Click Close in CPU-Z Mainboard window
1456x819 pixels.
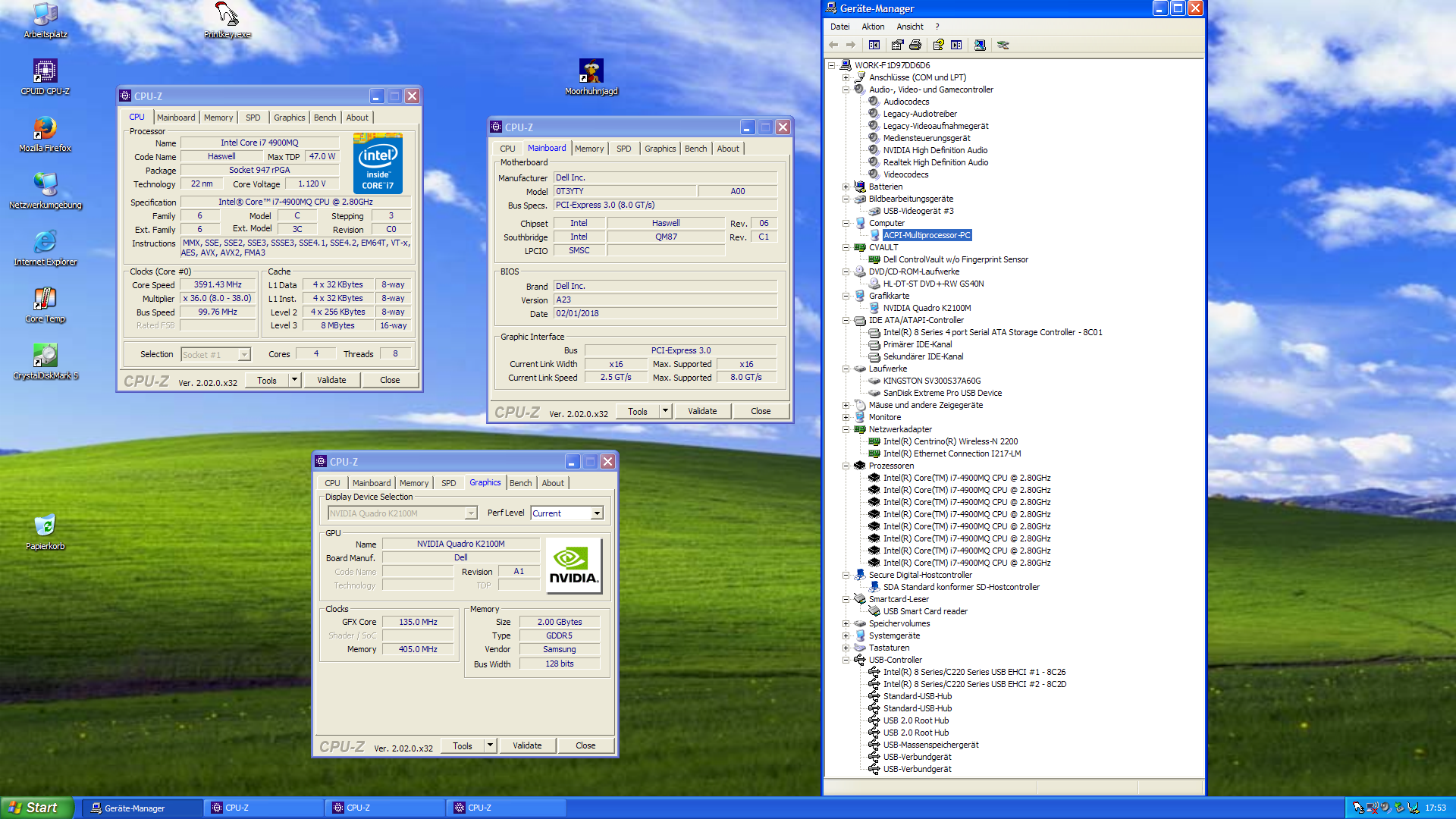tap(761, 411)
